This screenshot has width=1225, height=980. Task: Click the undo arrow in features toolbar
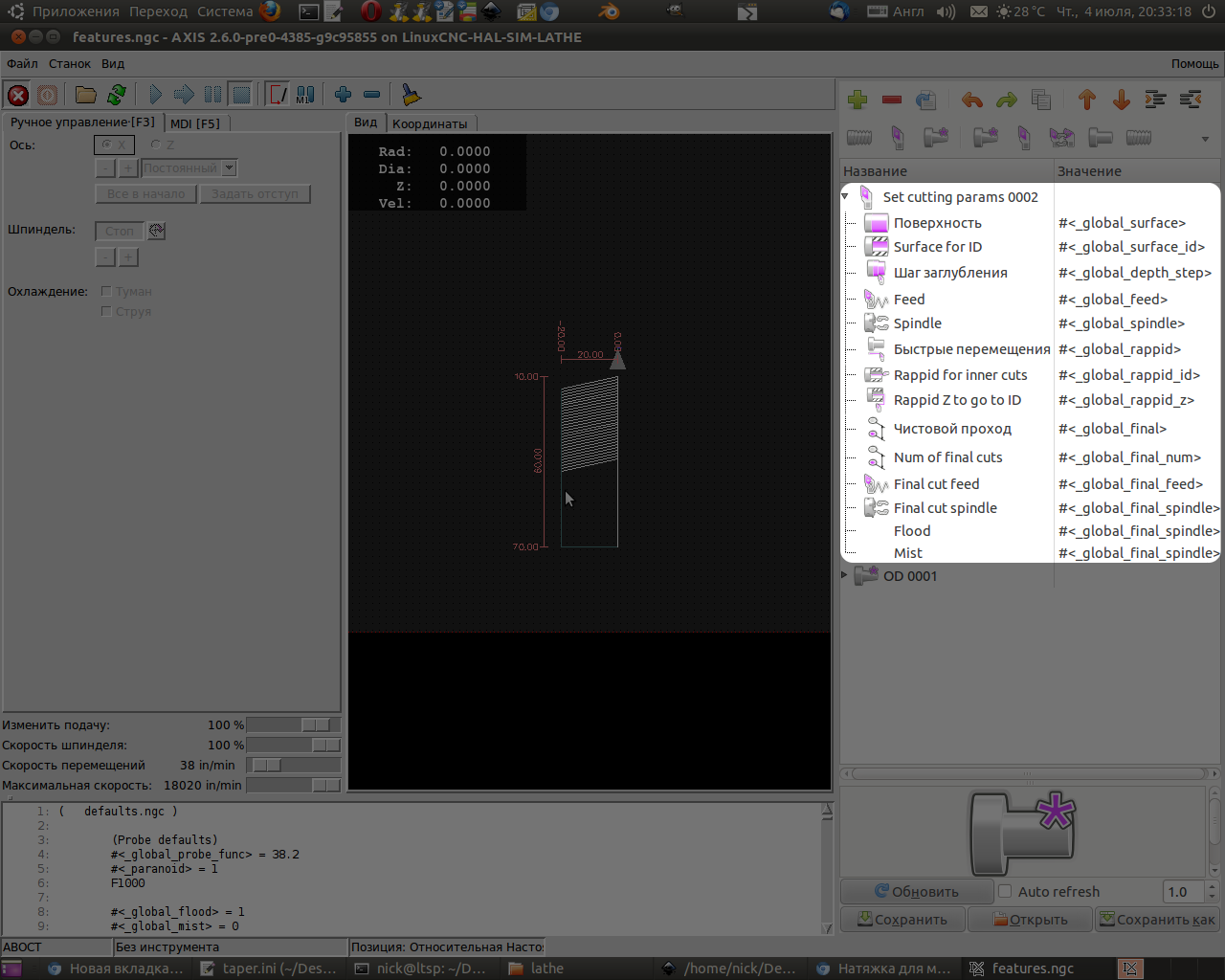[972, 100]
